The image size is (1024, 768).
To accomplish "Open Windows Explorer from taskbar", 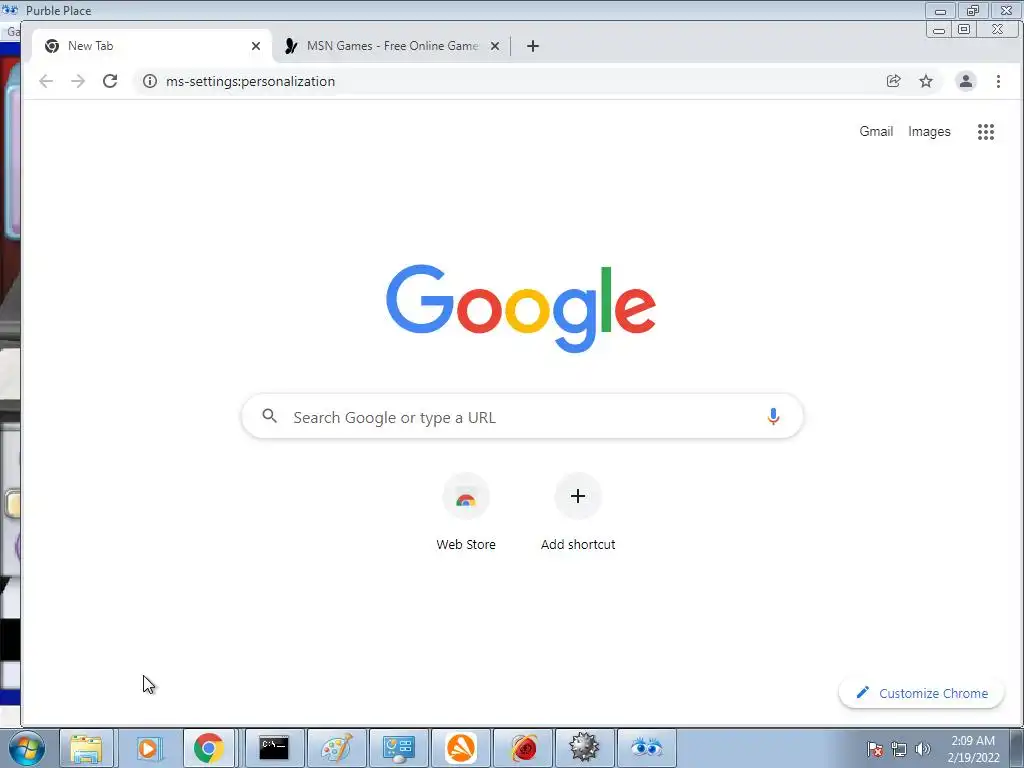I will (86, 748).
